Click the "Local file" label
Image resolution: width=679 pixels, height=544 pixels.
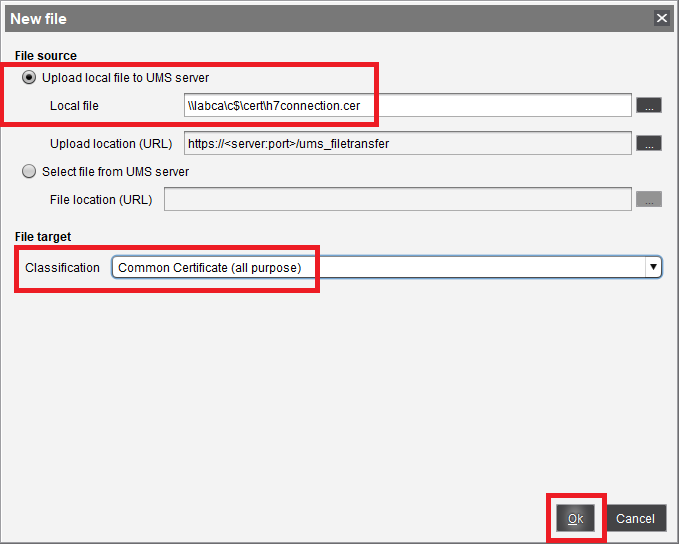[x=74, y=105]
